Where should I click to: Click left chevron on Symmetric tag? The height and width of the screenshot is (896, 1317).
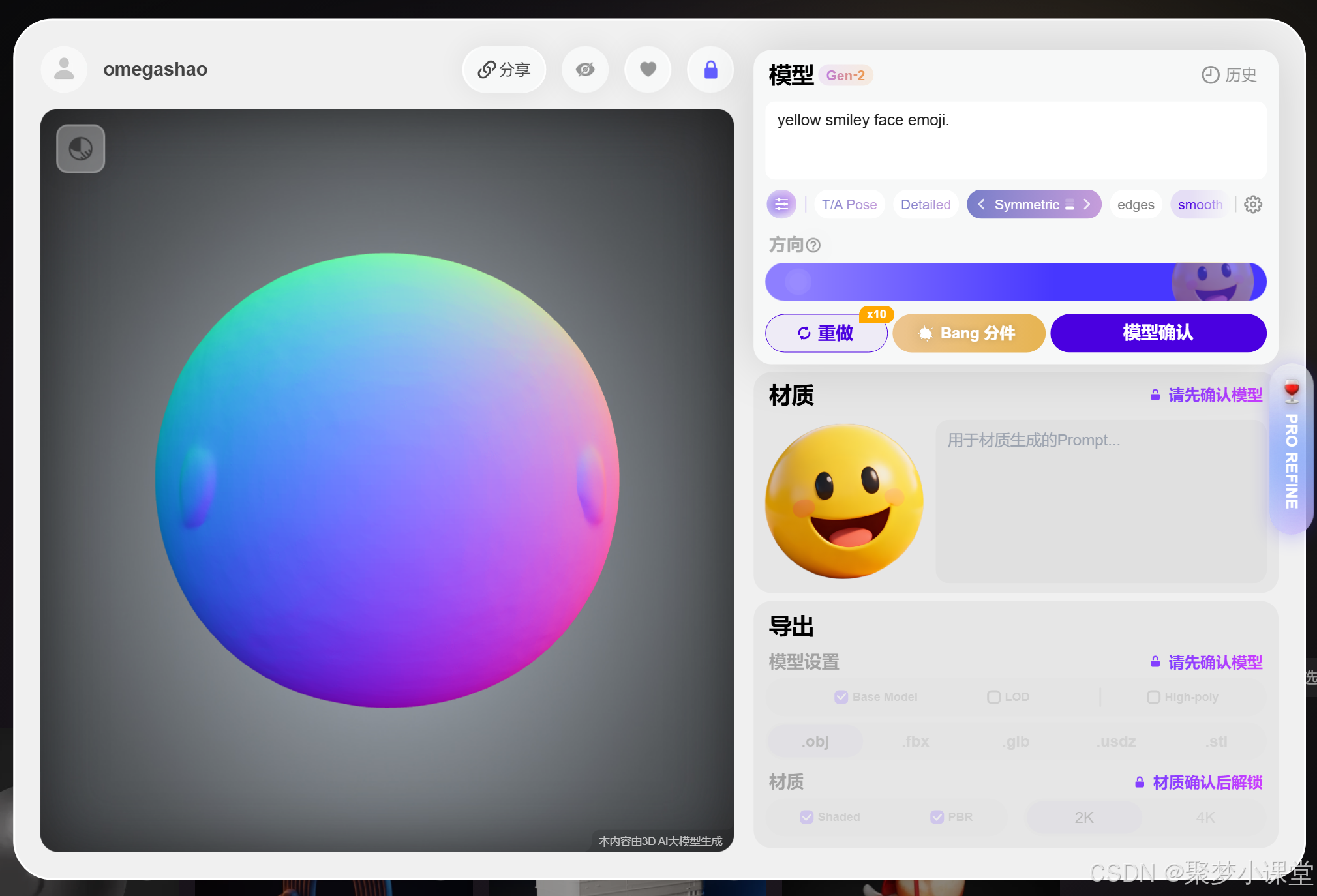(981, 205)
